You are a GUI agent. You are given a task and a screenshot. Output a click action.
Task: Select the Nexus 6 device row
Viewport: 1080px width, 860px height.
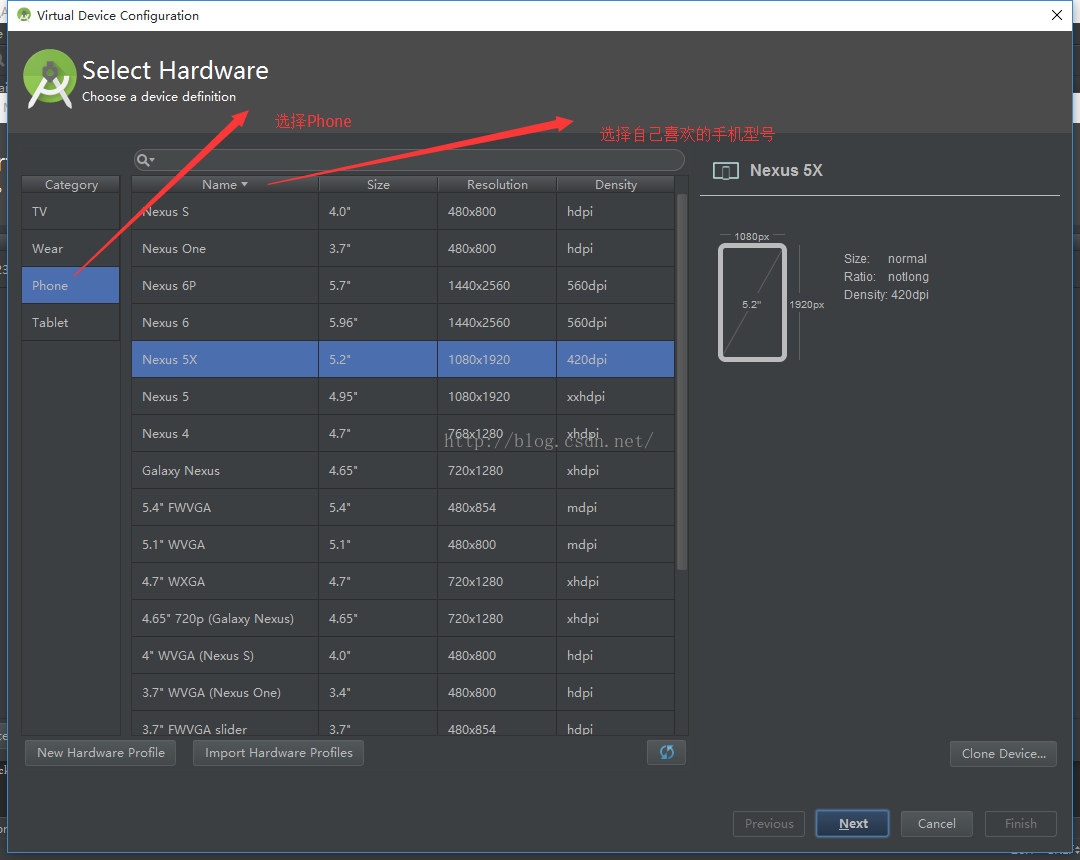(403, 322)
